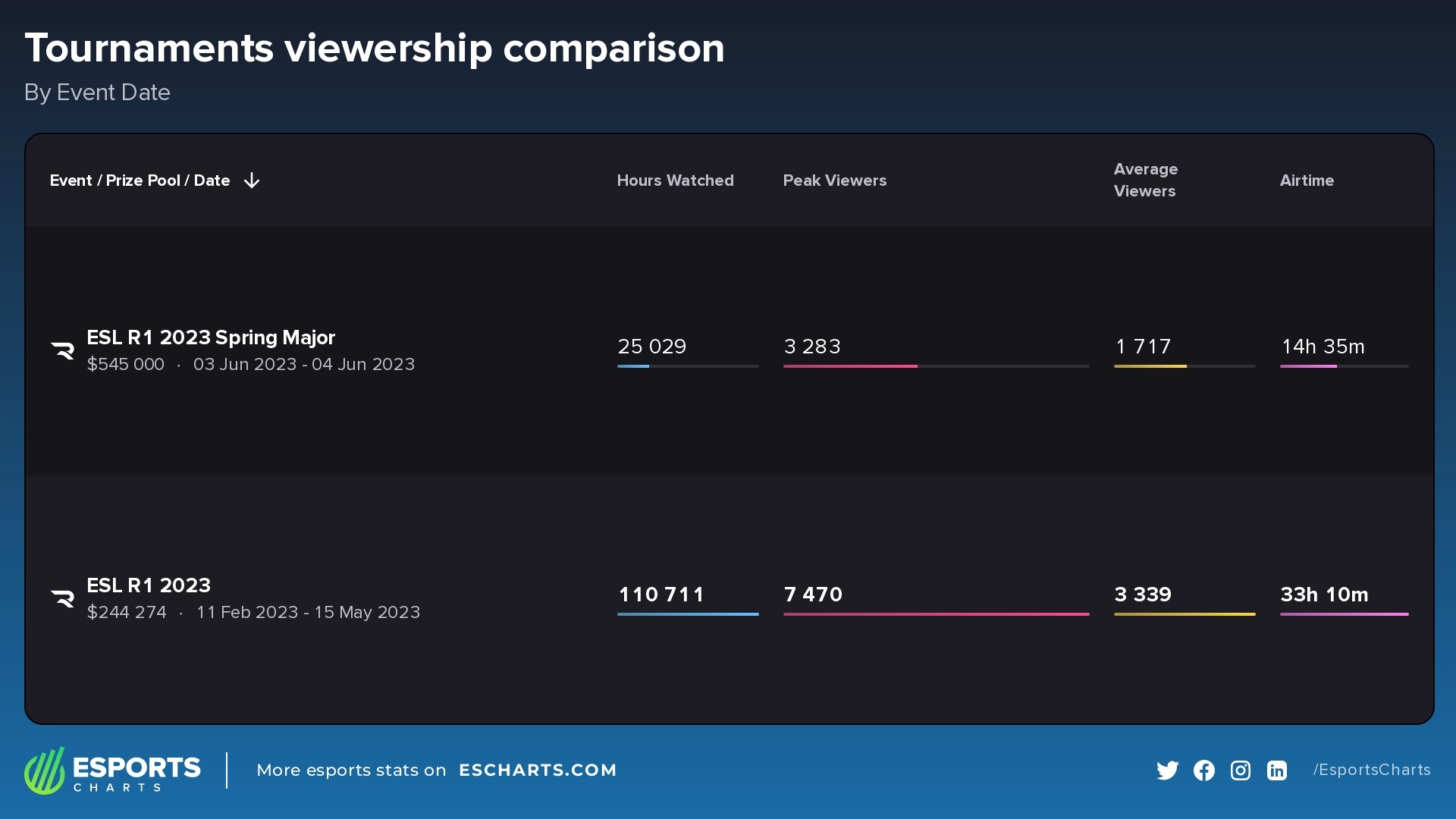Click the ESL R1 logo beside ESL R1 2023
The height and width of the screenshot is (819, 1456).
[x=62, y=598]
